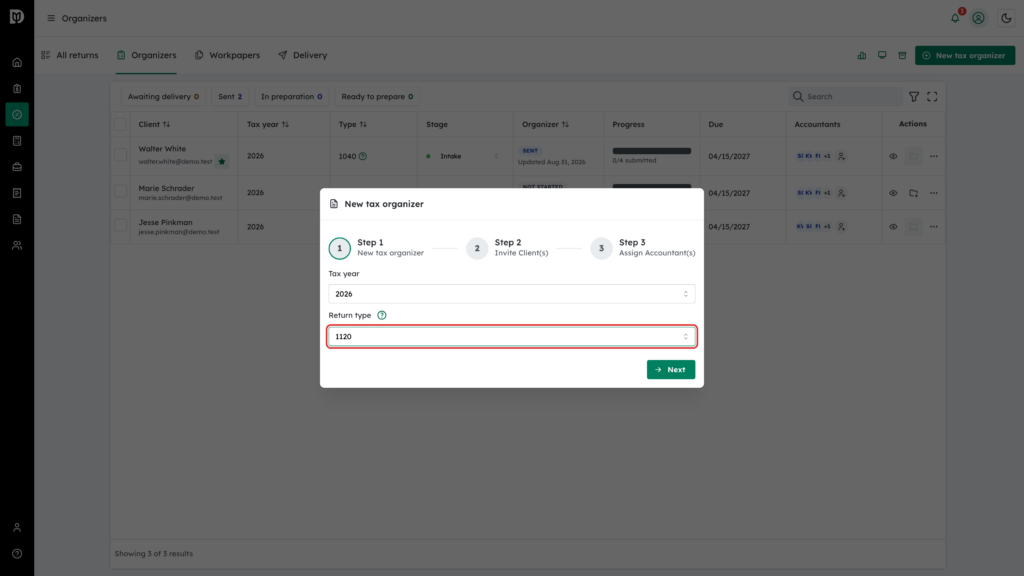This screenshot has height=576, width=1024.
Task: View Walter White's organizer with the eye icon
Action: pyautogui.click(x=893, y=156)
